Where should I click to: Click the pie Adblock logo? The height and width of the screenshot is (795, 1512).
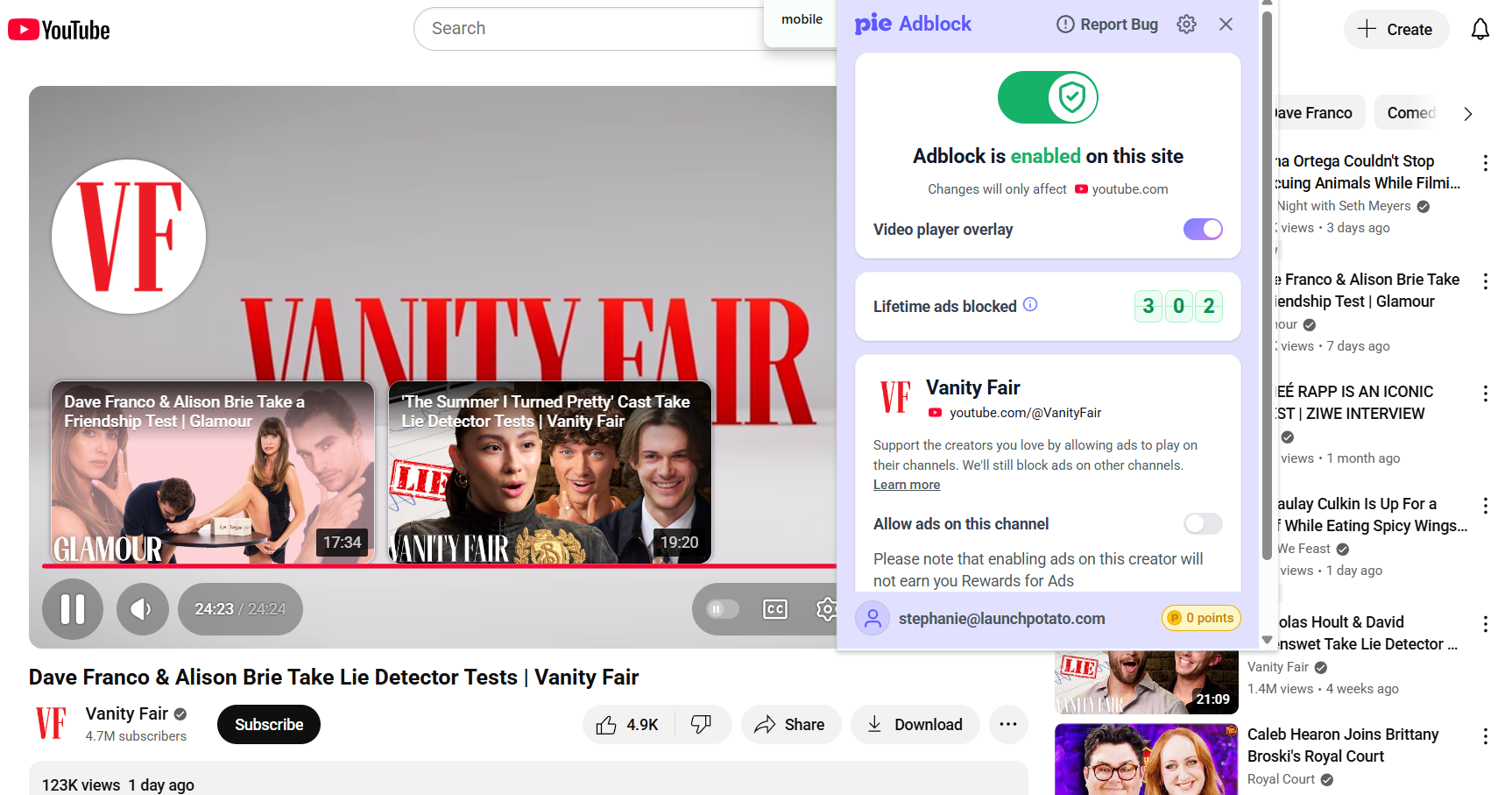click(913, 24)
